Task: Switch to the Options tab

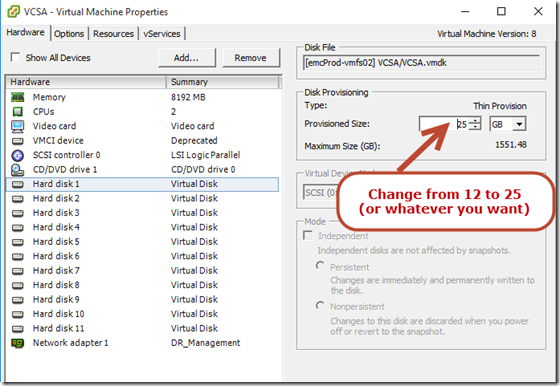Action: pyautogui.click(x=69, y=34)
